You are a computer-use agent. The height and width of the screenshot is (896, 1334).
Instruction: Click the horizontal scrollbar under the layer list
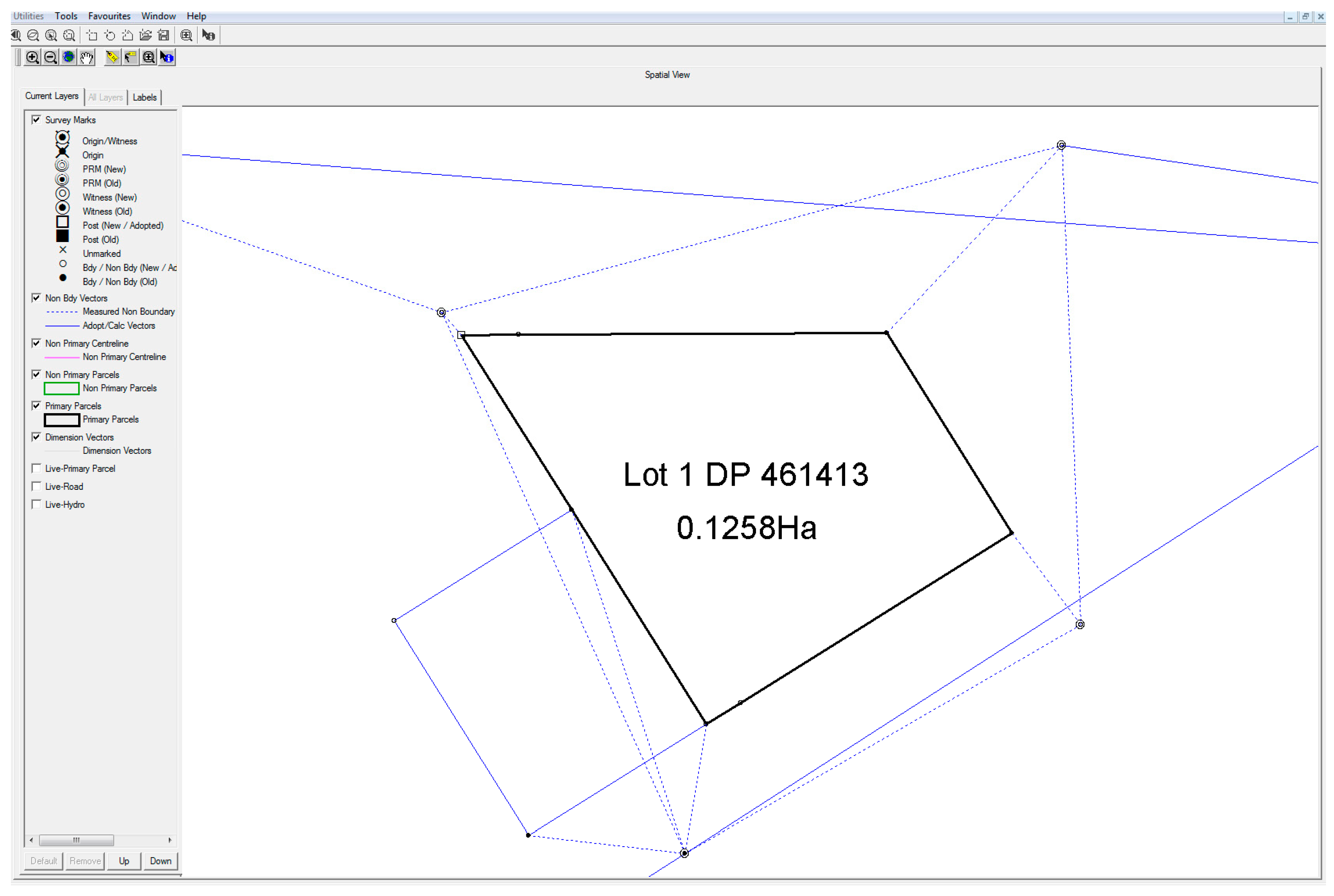pos(77,840)
